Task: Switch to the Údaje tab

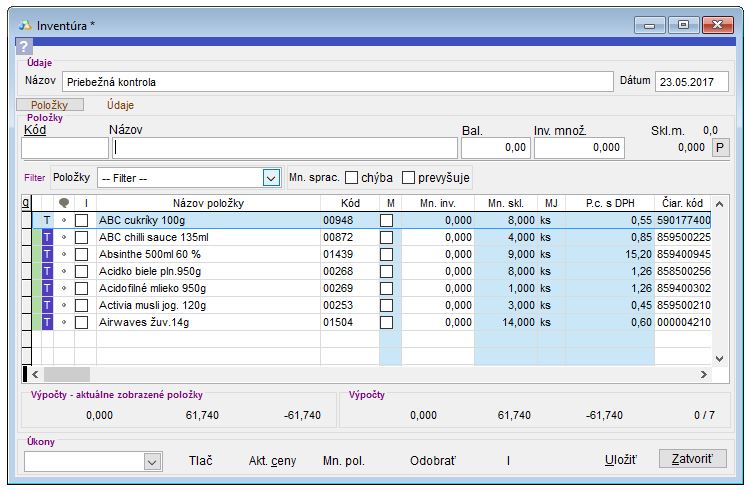Action: coord(120,104)
